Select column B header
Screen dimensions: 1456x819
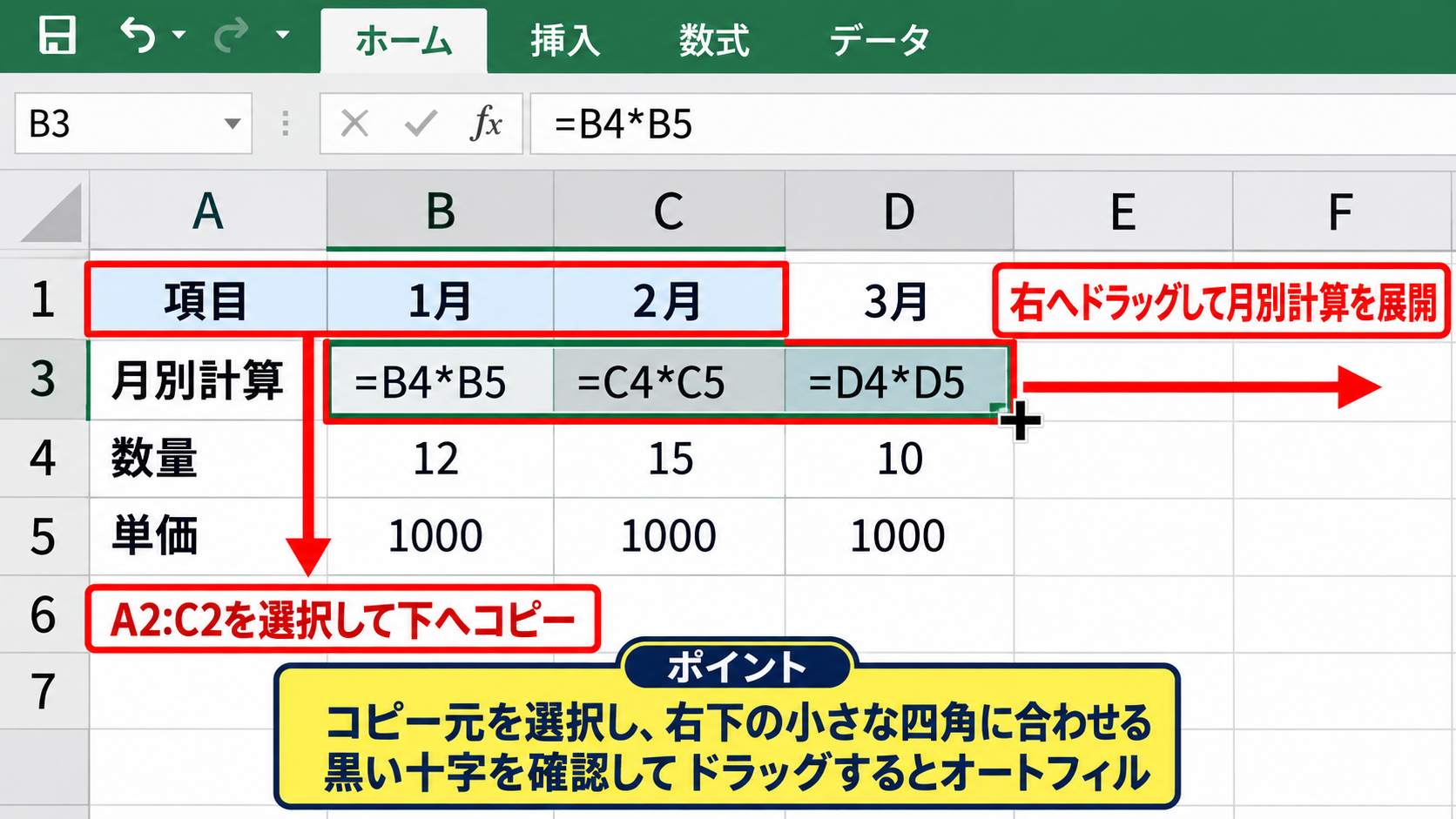click(441, 211)
